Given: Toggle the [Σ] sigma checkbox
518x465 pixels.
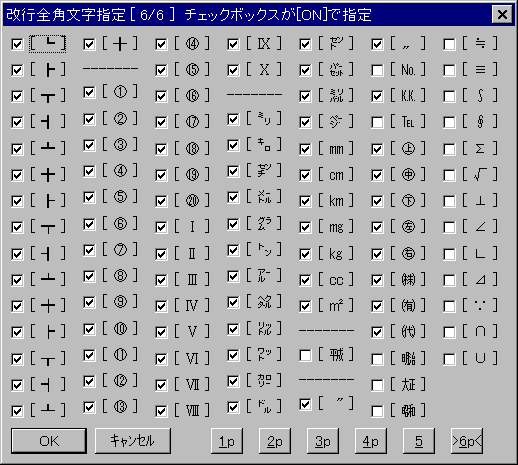Looking at the screenshot, I should pos(449,149).
